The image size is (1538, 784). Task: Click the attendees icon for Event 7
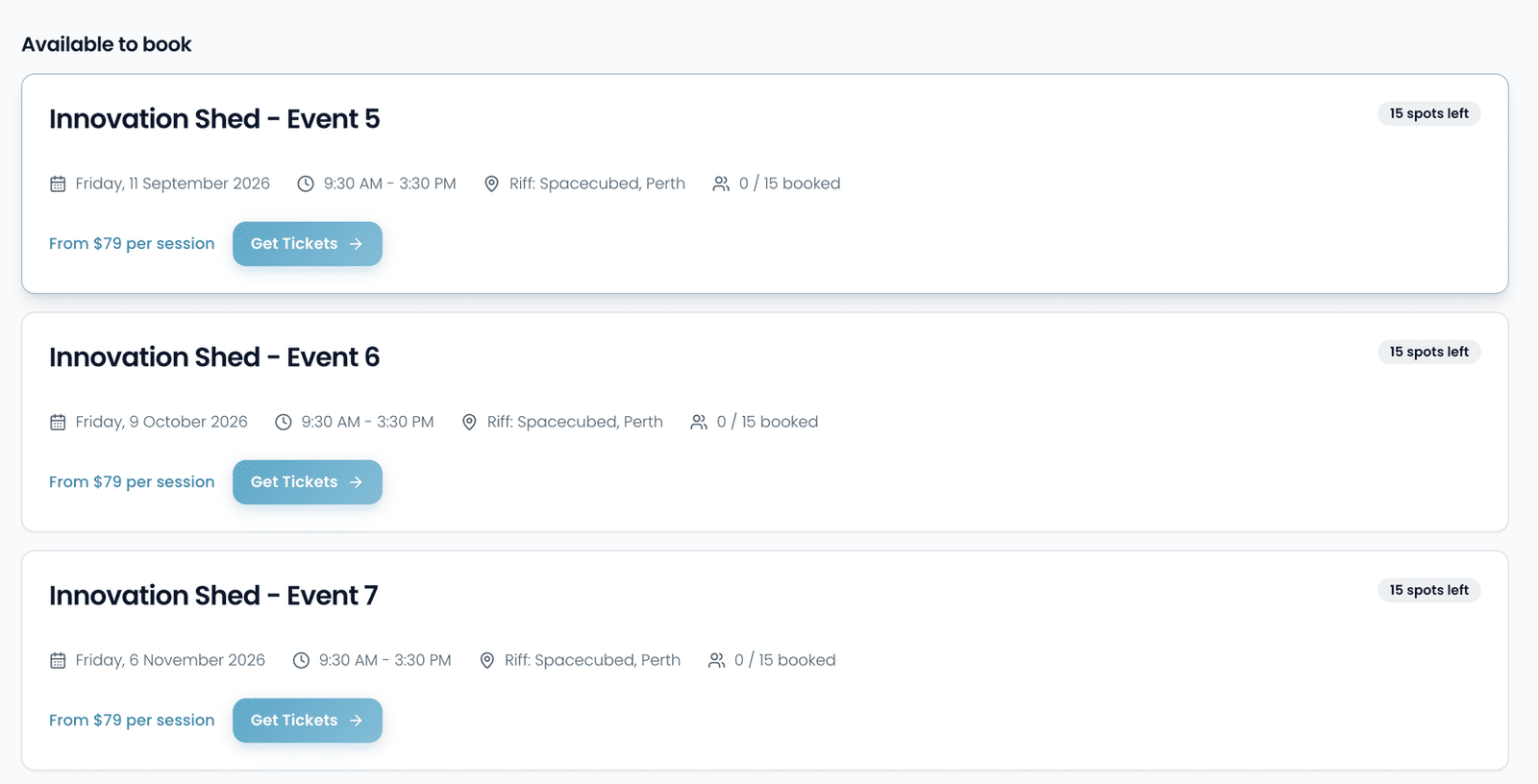(716, 660)
